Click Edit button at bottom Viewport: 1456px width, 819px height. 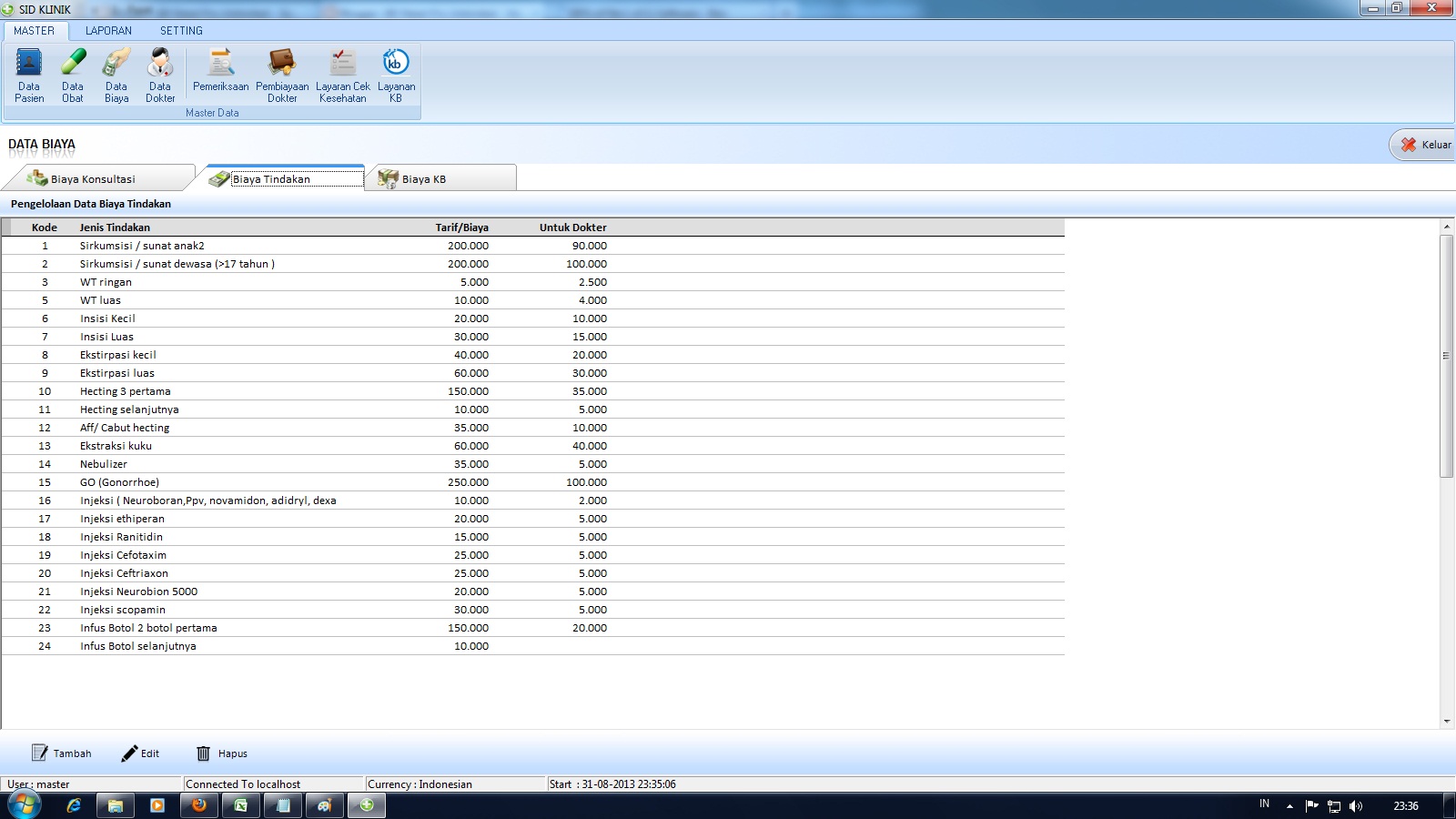click(x=140, y=753)
